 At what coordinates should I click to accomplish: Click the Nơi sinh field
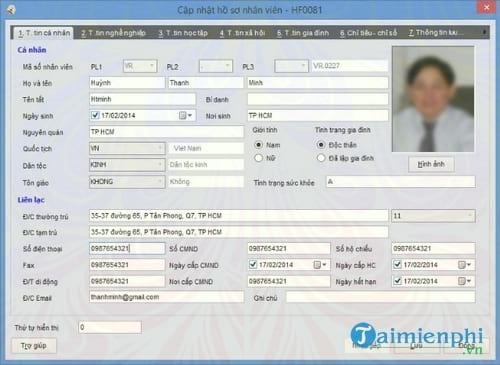[318, 115]
